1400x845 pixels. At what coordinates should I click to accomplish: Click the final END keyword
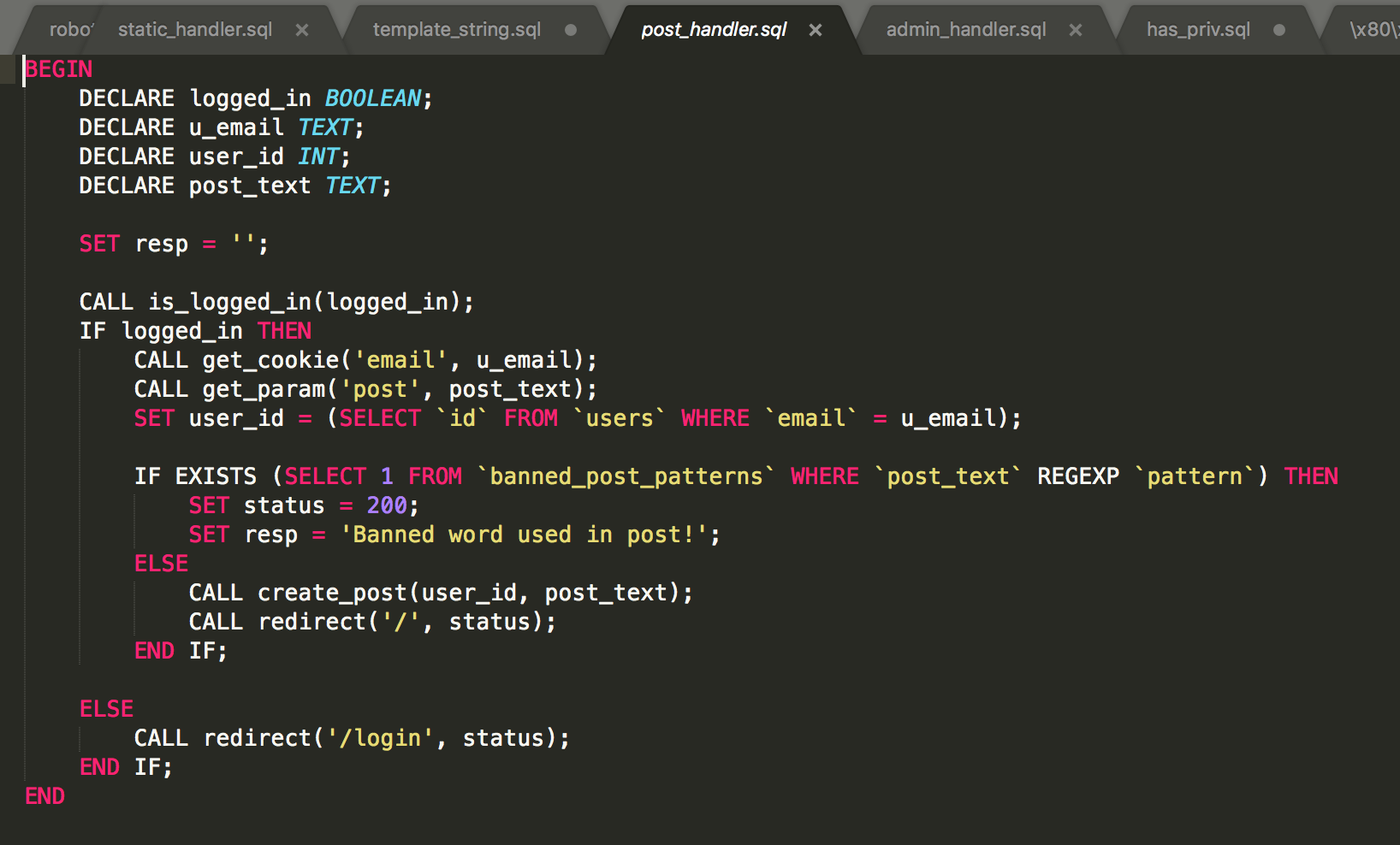point(45,796)
